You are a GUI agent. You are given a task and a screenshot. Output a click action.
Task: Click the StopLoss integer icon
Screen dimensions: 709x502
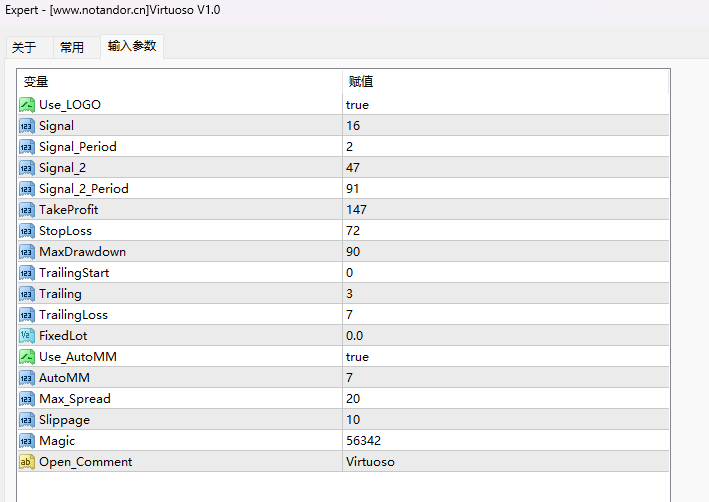(27, 231)
